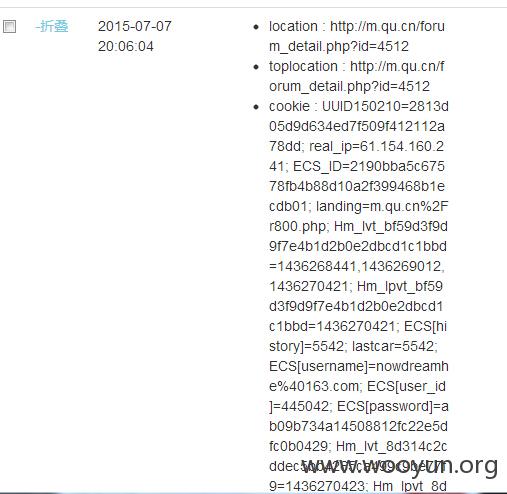This screenshot has height=494, width=507.
Task: Open the toplocation URL orum_detail.php?id=4512
Action: (x=349, y=86)
